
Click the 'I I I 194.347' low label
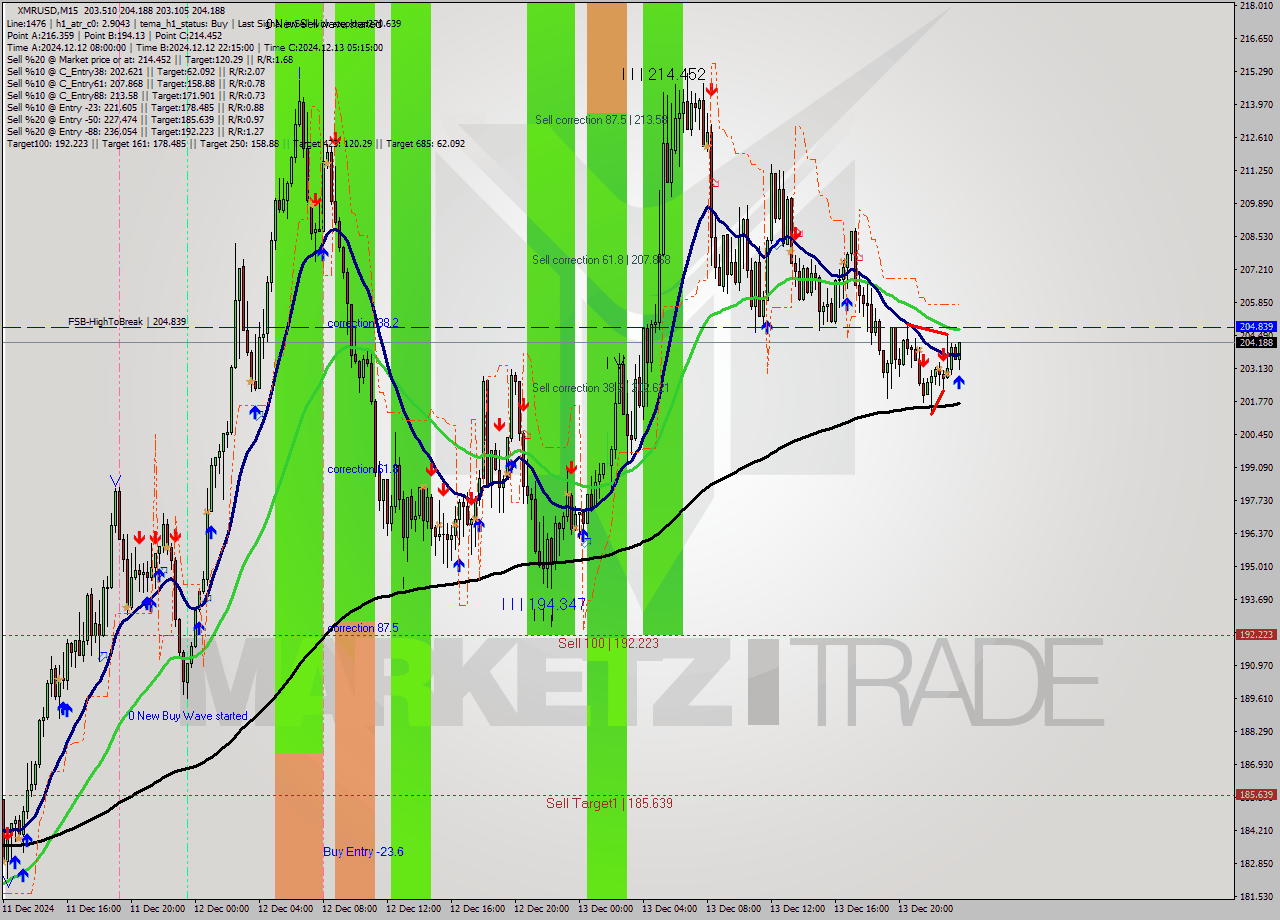click(x=543, y=604)
